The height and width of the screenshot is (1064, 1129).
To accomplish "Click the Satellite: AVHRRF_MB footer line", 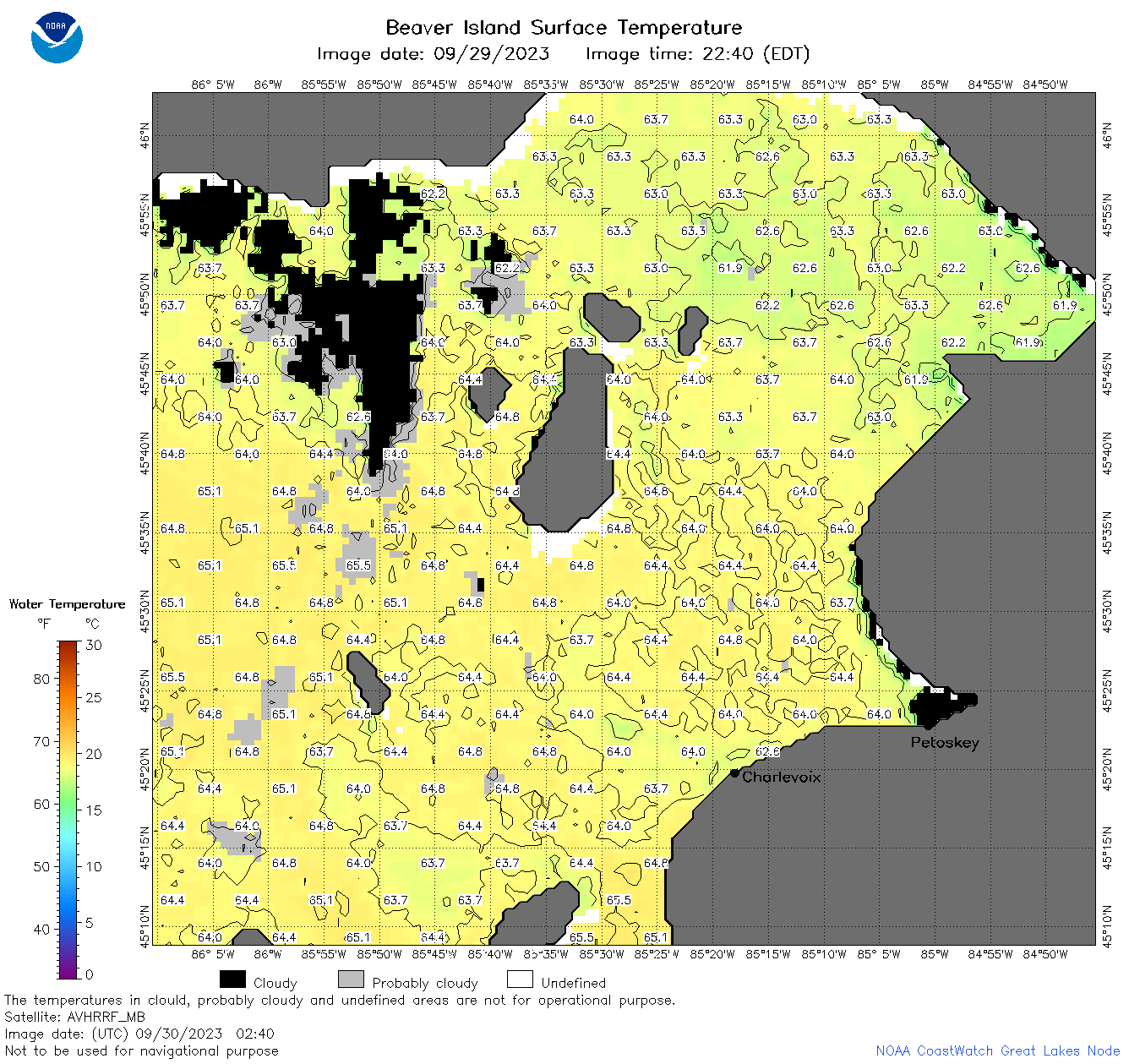I will (x=74, y=1017).
